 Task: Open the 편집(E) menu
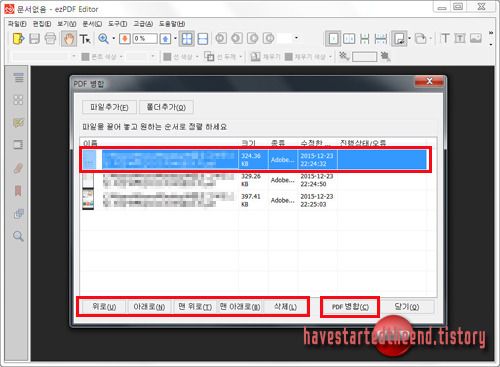click(x=42, y=24)
